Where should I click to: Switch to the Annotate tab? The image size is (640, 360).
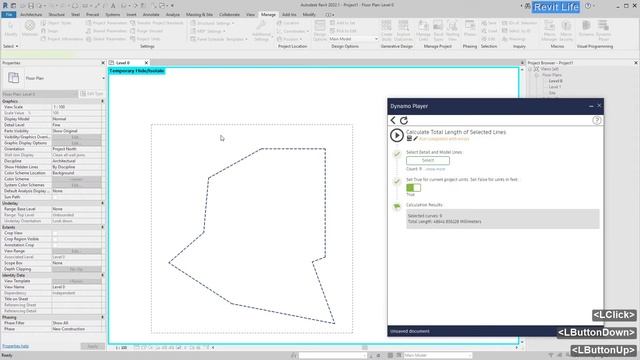pyautogui.click(x=151, y=14)
